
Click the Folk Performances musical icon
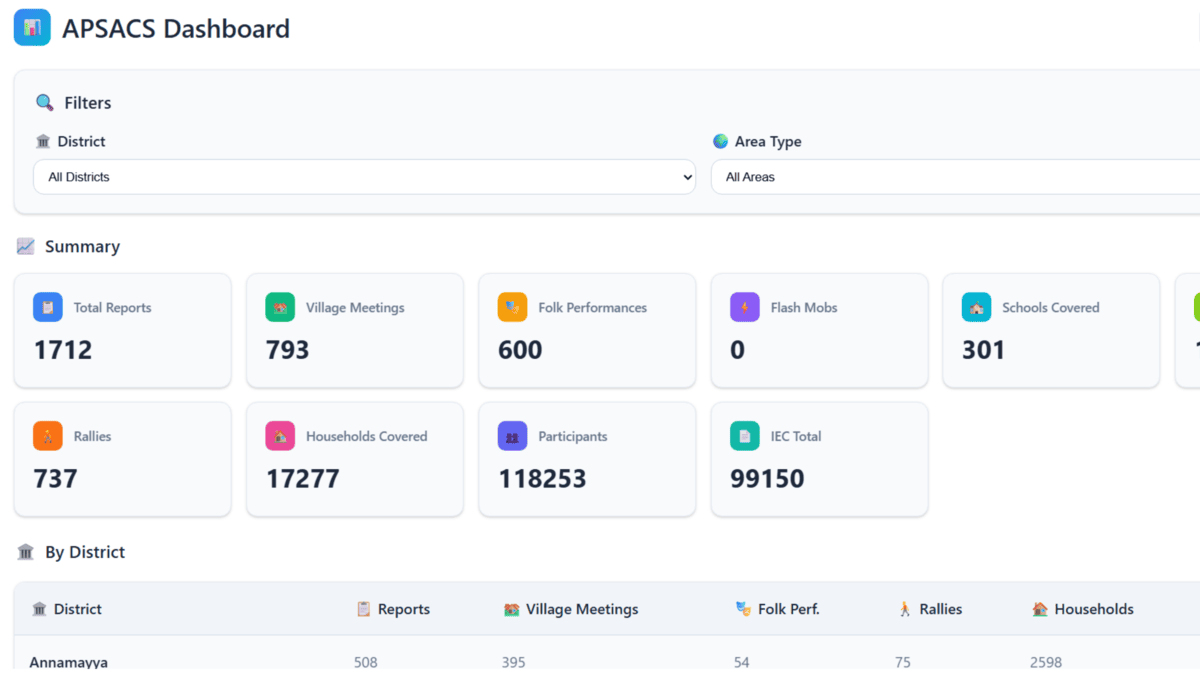(512, 307)
